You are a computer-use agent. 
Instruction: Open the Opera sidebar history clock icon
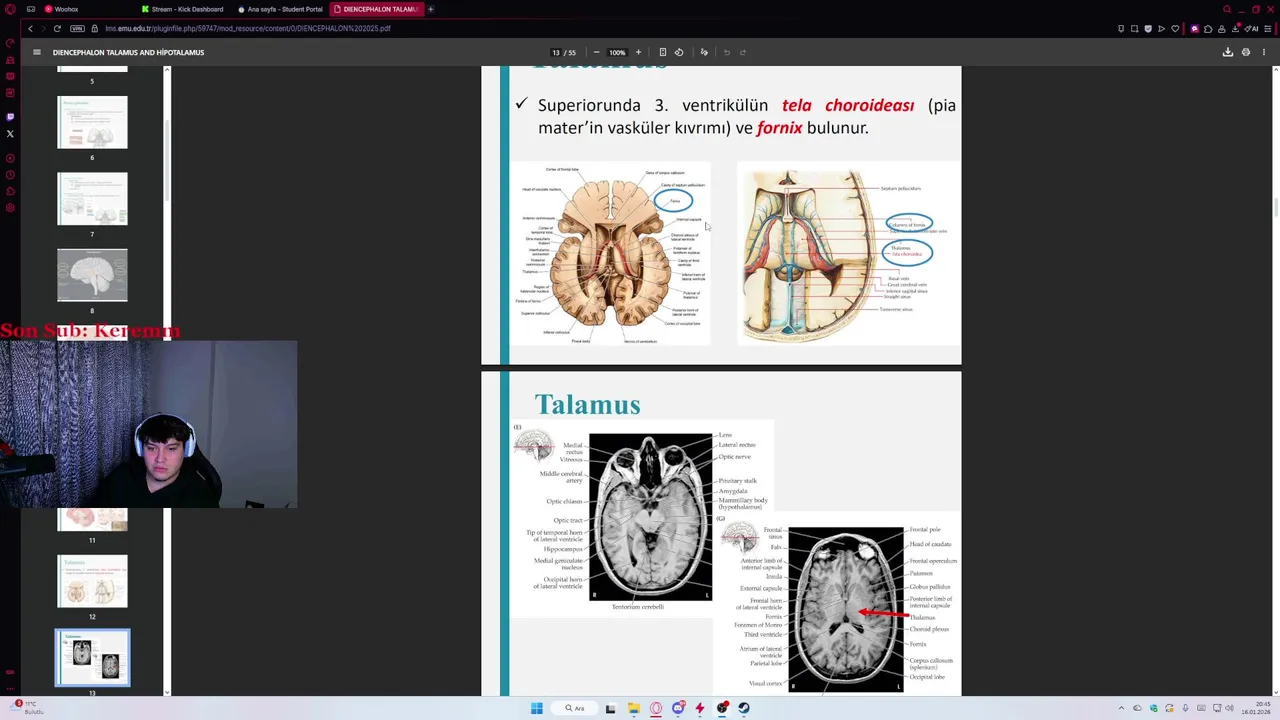pyautogui.click(x=10, y=175)
